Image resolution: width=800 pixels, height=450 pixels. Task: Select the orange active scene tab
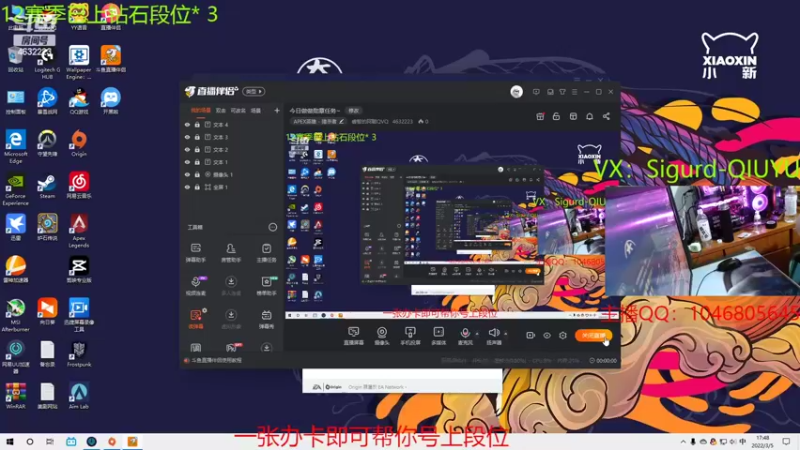click(x=201, y=110)
